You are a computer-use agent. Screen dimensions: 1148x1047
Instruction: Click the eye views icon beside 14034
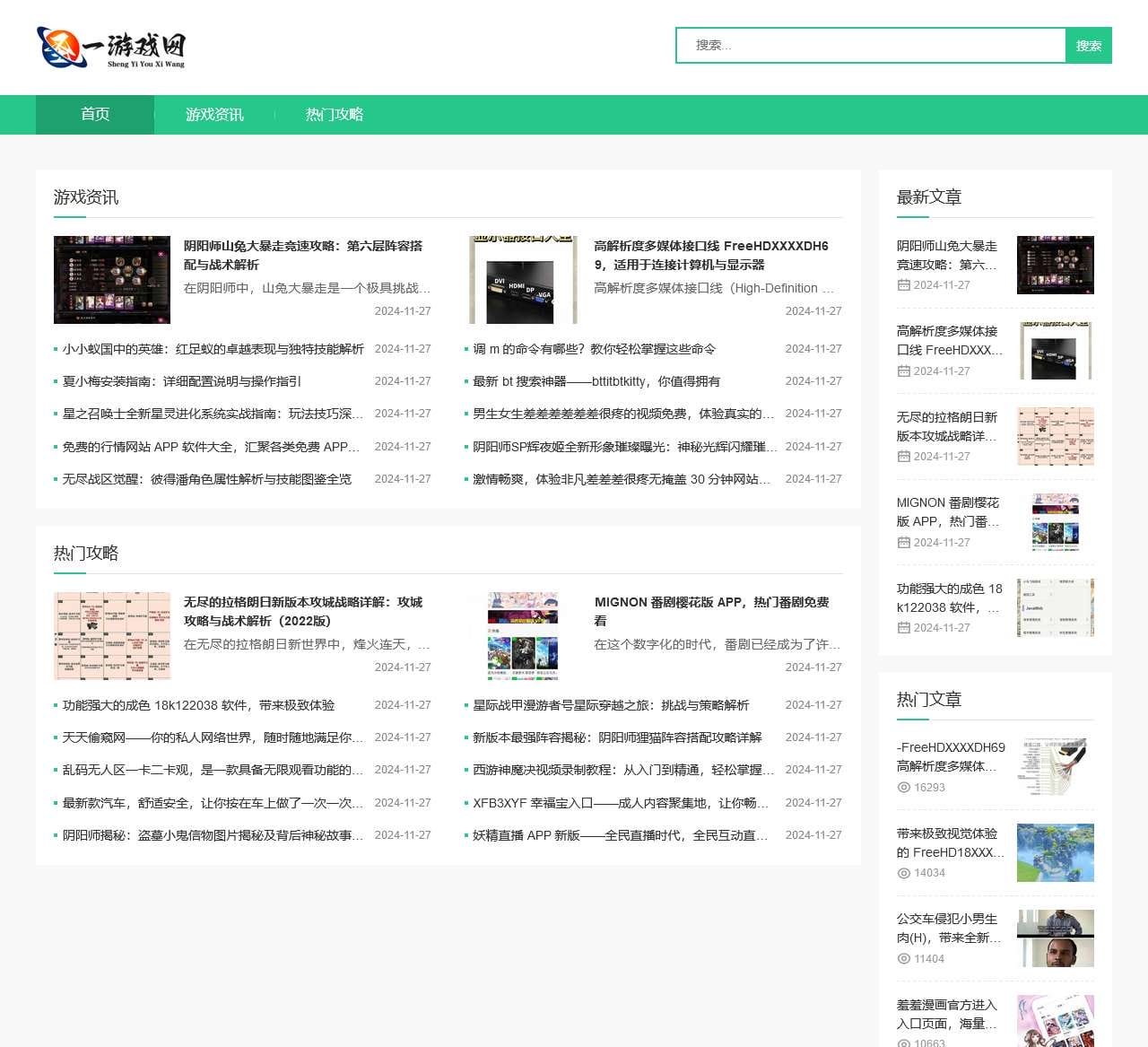[x=903, y=873]
